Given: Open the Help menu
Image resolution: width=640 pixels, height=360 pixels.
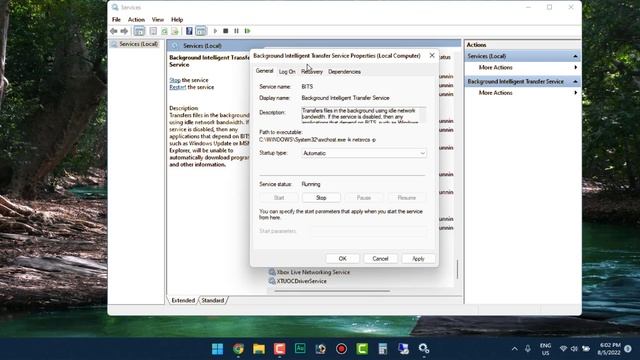Looking at the screenshot, I should point(177,20).
